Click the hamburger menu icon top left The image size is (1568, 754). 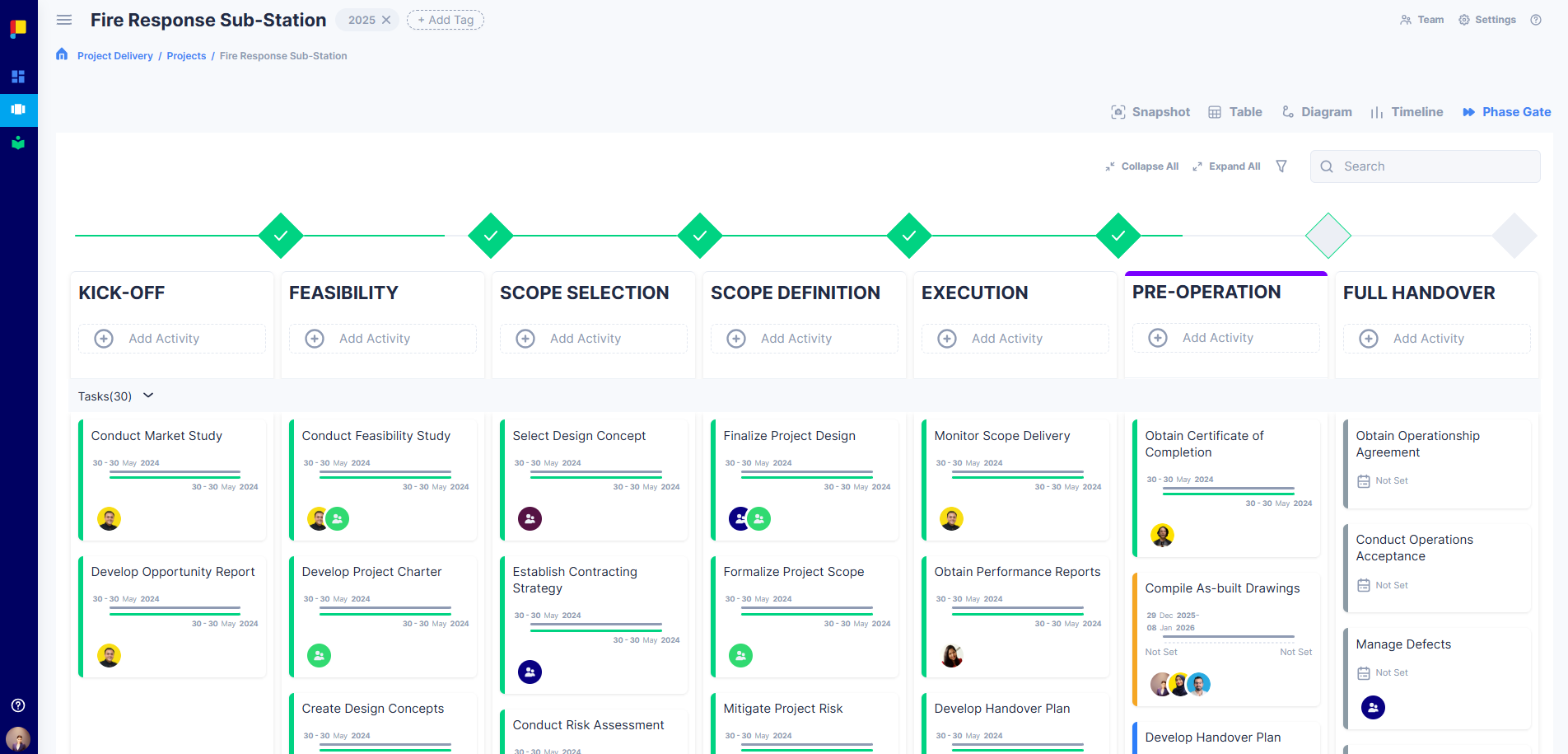click(63, 20)
